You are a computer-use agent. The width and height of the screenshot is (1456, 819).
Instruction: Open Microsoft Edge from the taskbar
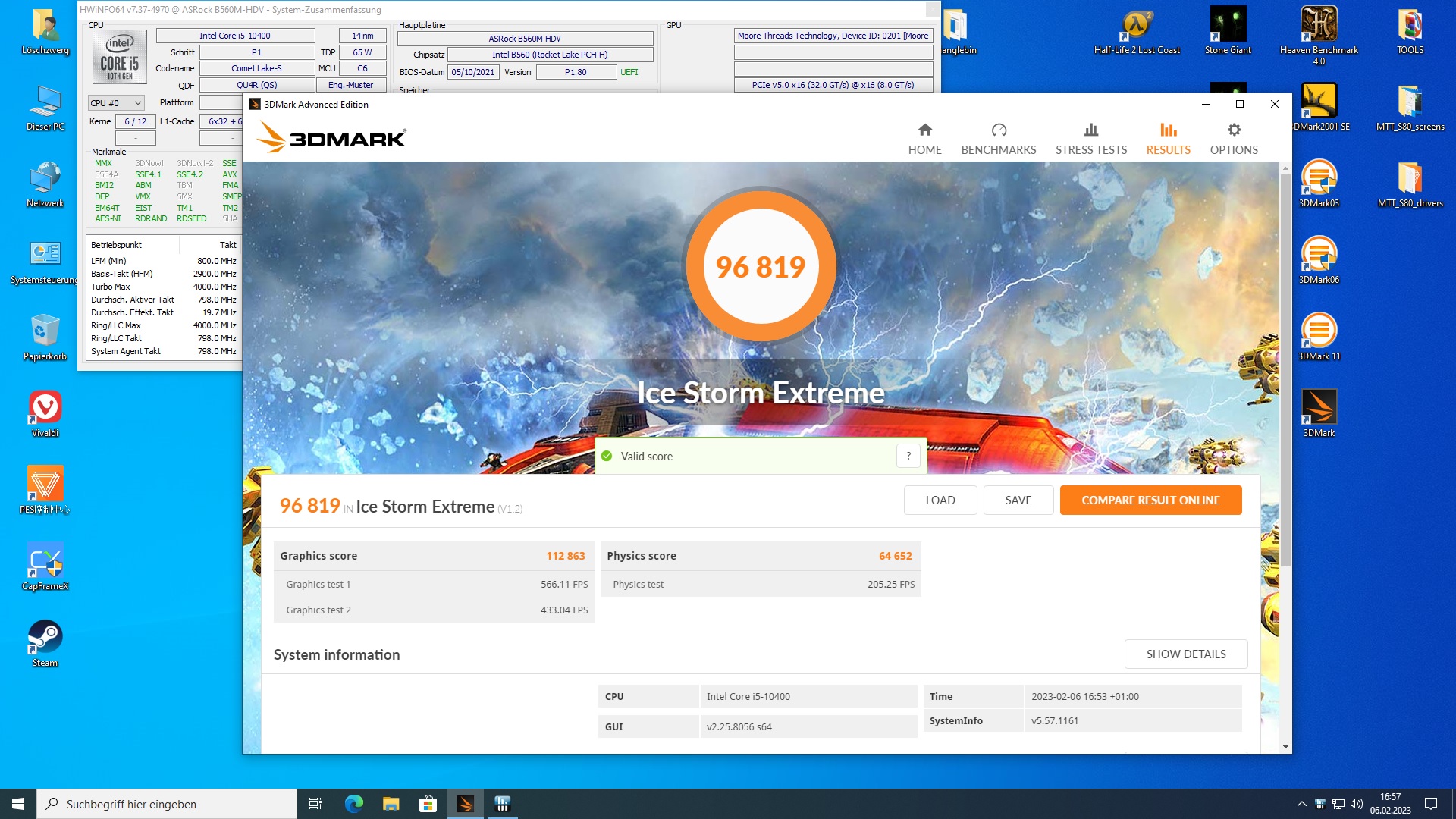tap(353, 804)
